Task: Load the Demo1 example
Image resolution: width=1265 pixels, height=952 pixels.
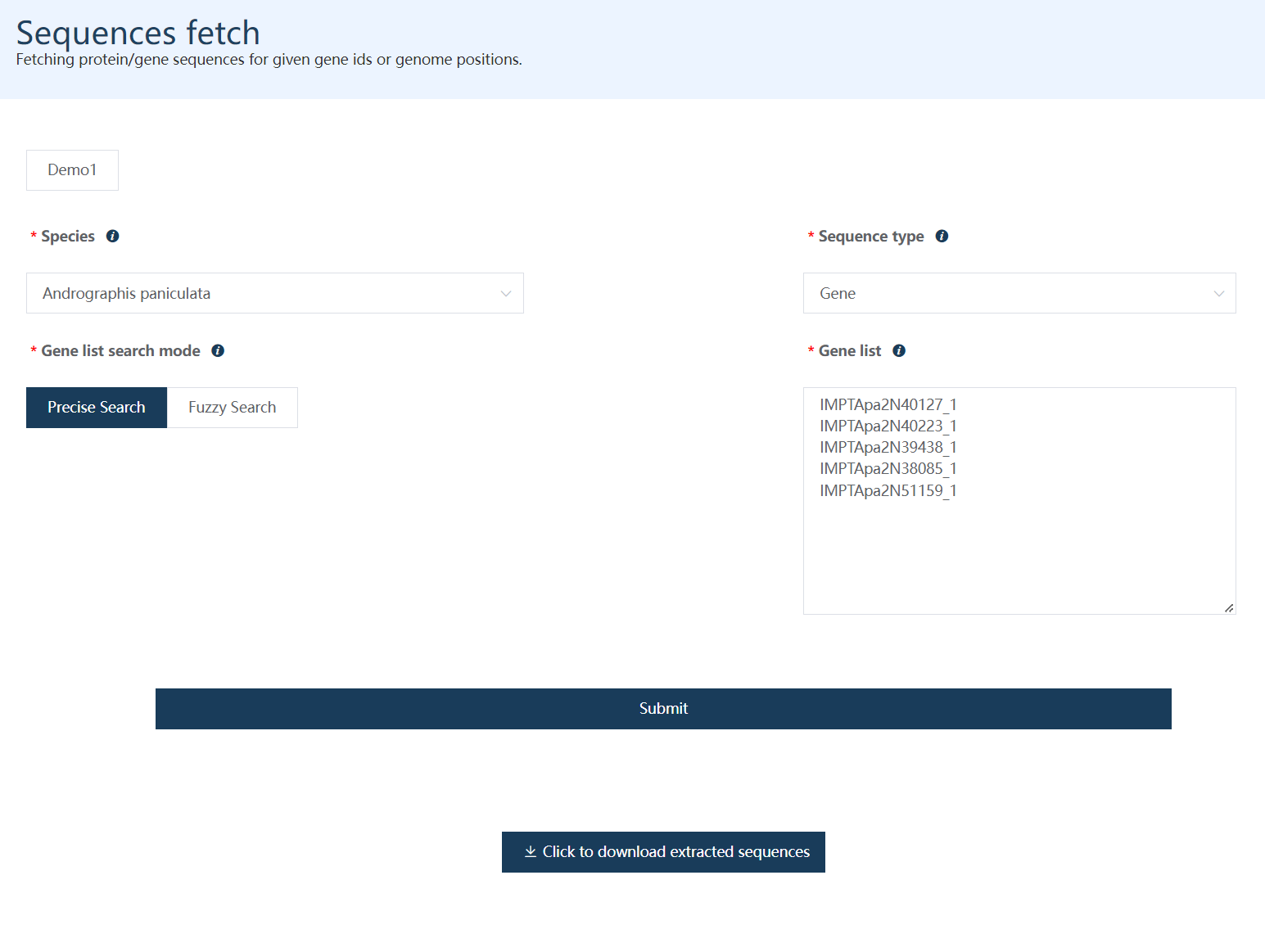Action: (x=72, y=170)
